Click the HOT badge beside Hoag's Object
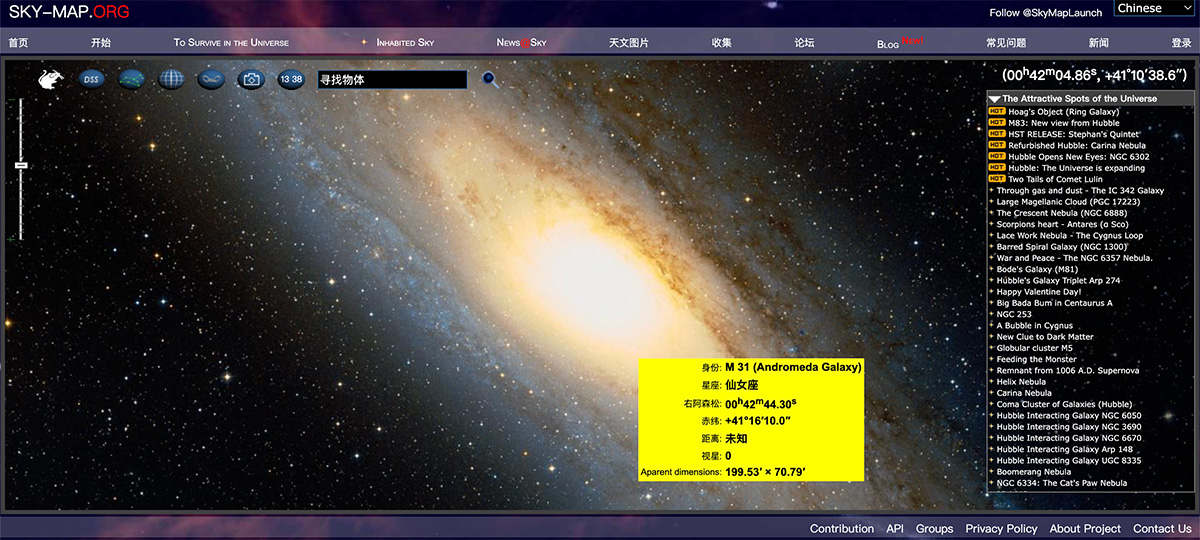The height and width of the screenshot is (540, 1200). [x=996, y=112]
